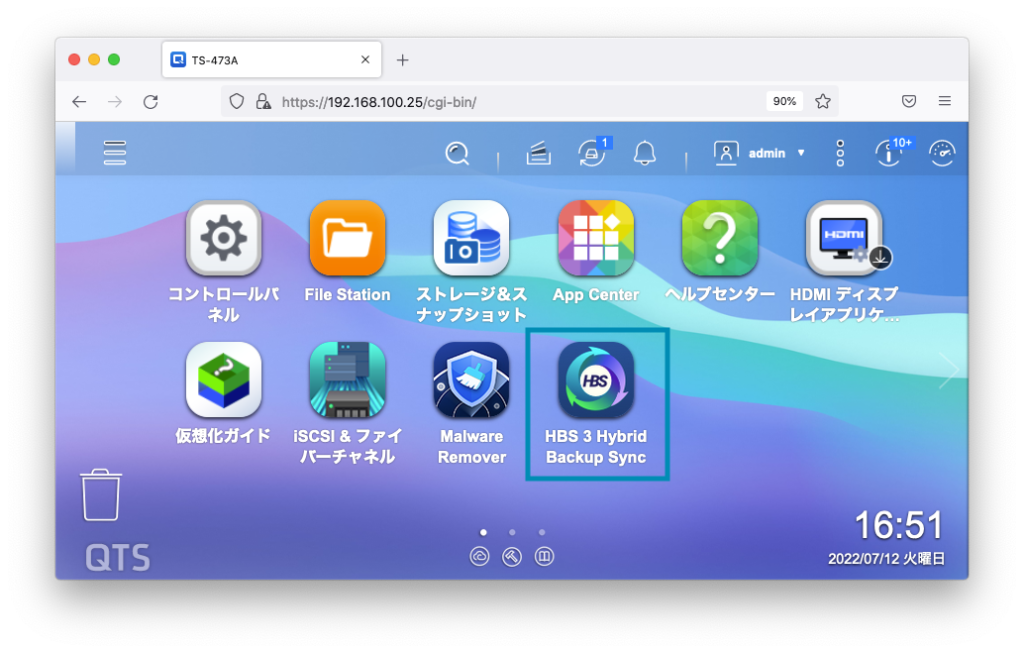Click the QTS search magnifier icon

click(x=457, y=153)
